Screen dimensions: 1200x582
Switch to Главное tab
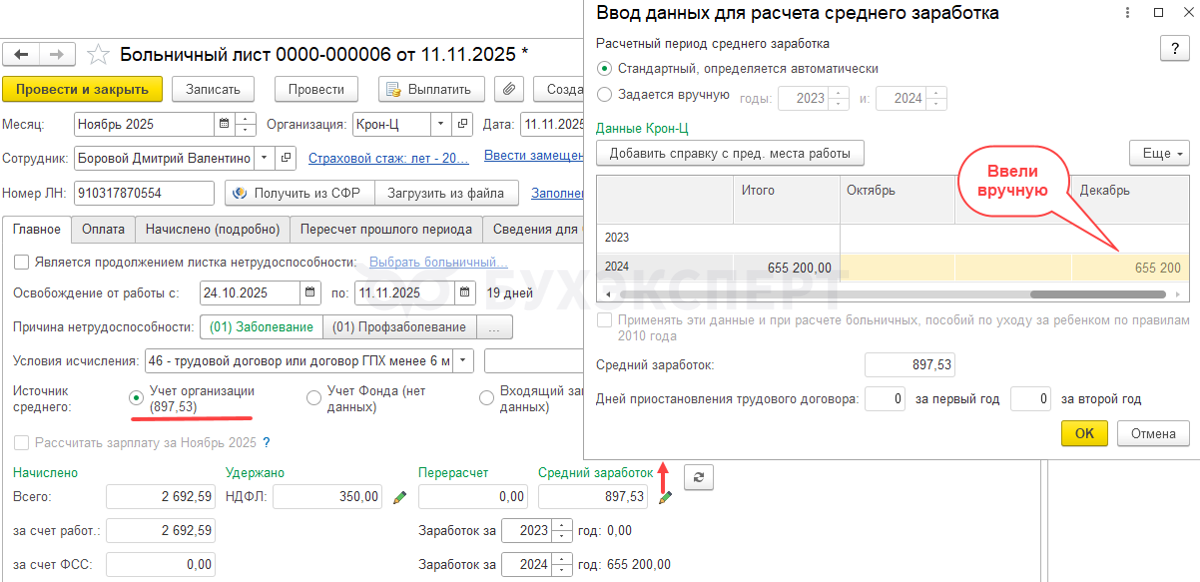pyautogui.click(x=37, y=229)
